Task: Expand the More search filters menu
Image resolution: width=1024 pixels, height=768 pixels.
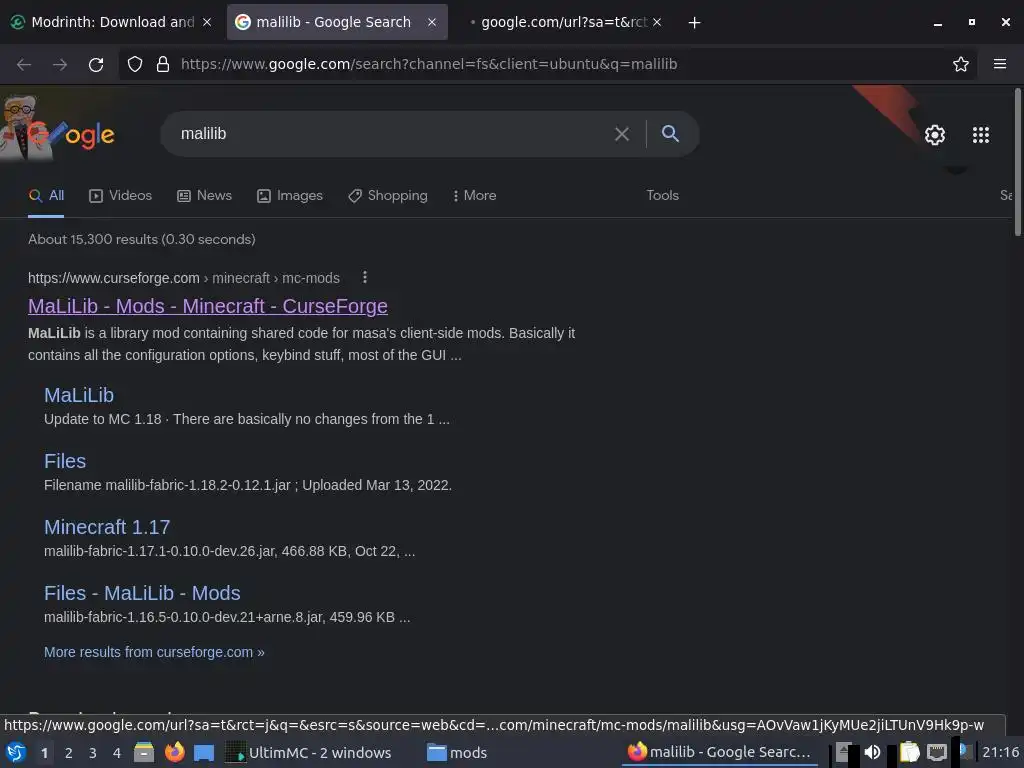Action: (474, 196)
